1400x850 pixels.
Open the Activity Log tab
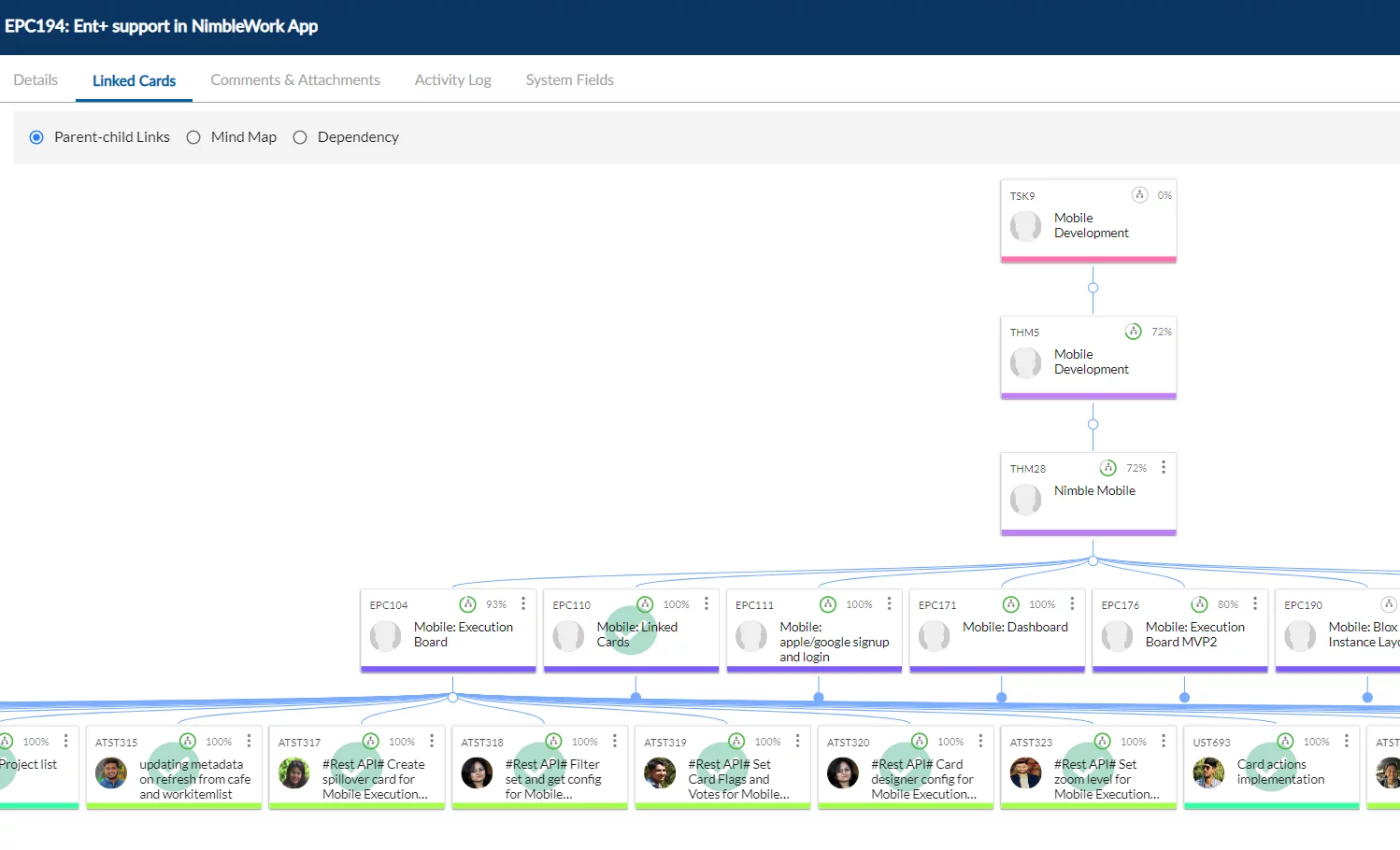pos(452,79)
